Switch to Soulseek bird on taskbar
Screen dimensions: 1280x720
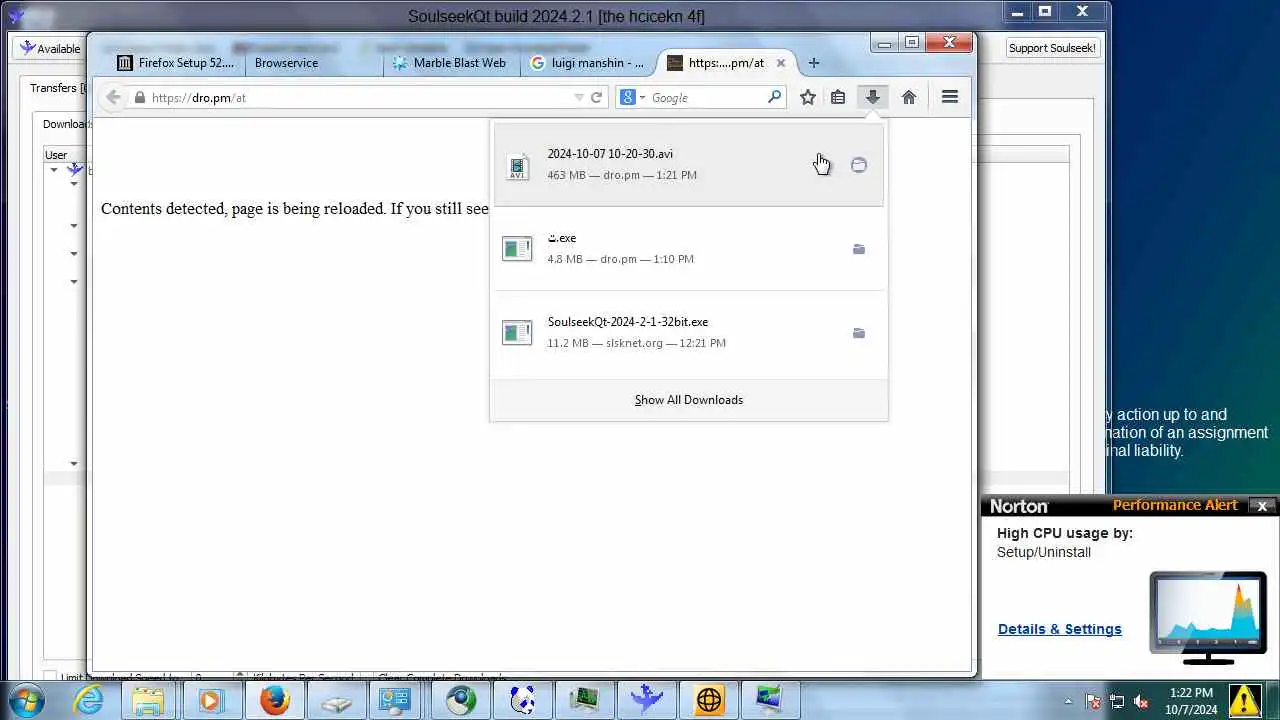point(646,700)
